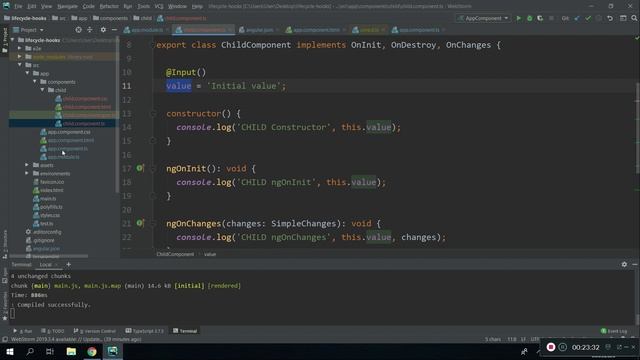Fold the constructor block in gutter
Screen dimensions: 640x360
(x=153, y=113)
